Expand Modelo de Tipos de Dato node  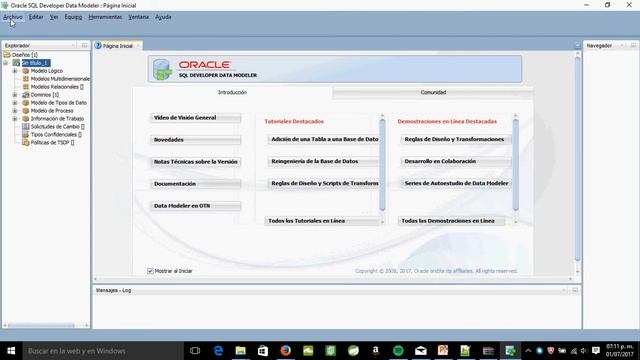[15, 103]
